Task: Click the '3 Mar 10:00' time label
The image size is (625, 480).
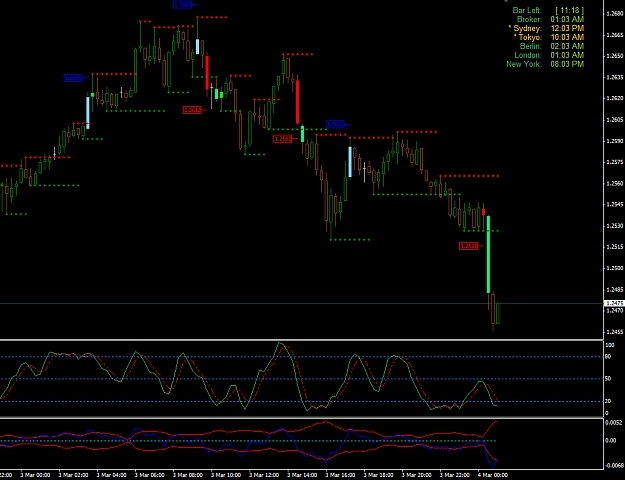Action: click(x=226, y=475)
